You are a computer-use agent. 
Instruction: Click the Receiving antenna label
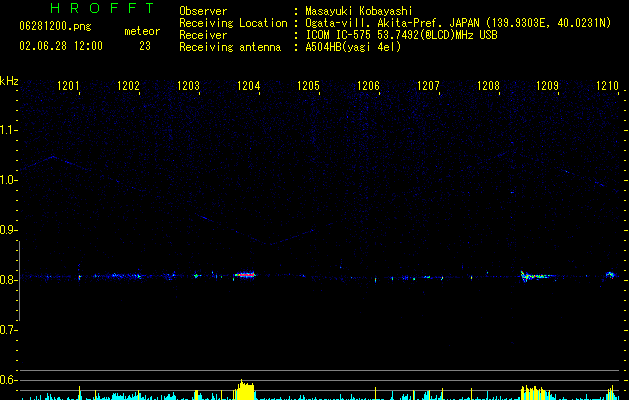tap(230, 47)
